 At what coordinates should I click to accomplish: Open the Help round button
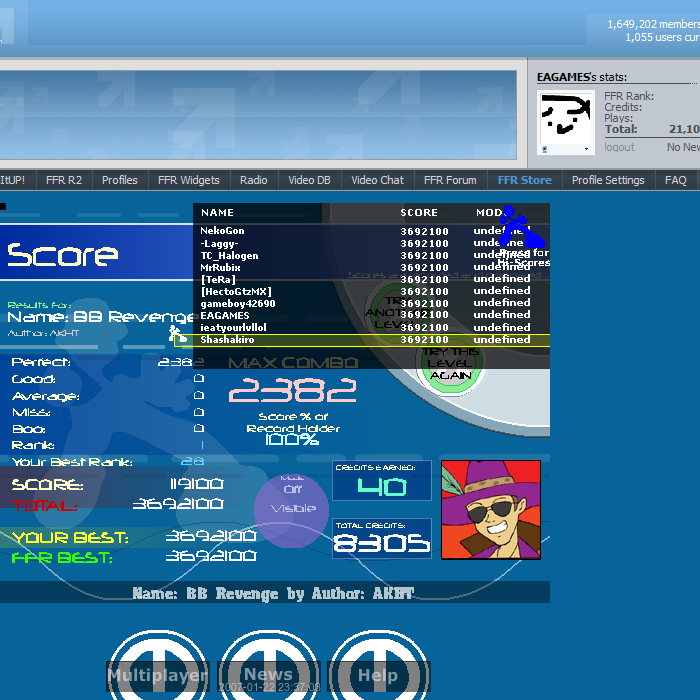tap(378, 665)
